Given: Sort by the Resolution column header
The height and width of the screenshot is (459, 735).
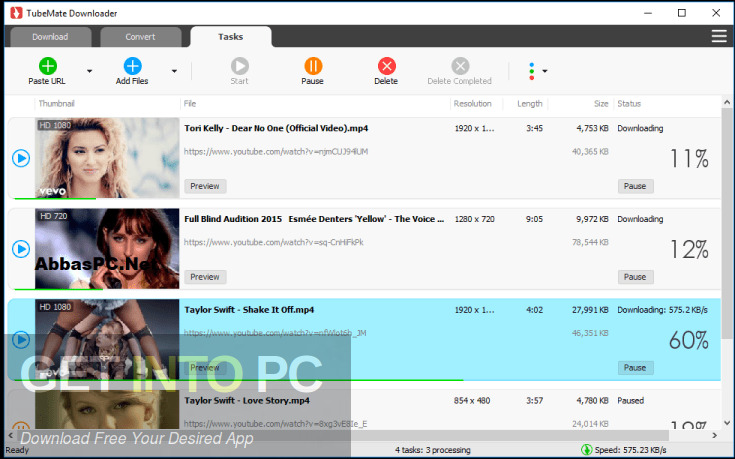Looking at the screenshot, I should pyautogui.click(x=472, y=104).
